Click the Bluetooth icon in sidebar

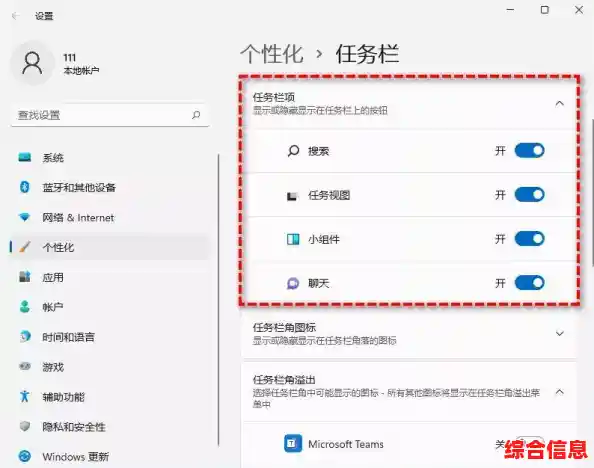[25, 187]
